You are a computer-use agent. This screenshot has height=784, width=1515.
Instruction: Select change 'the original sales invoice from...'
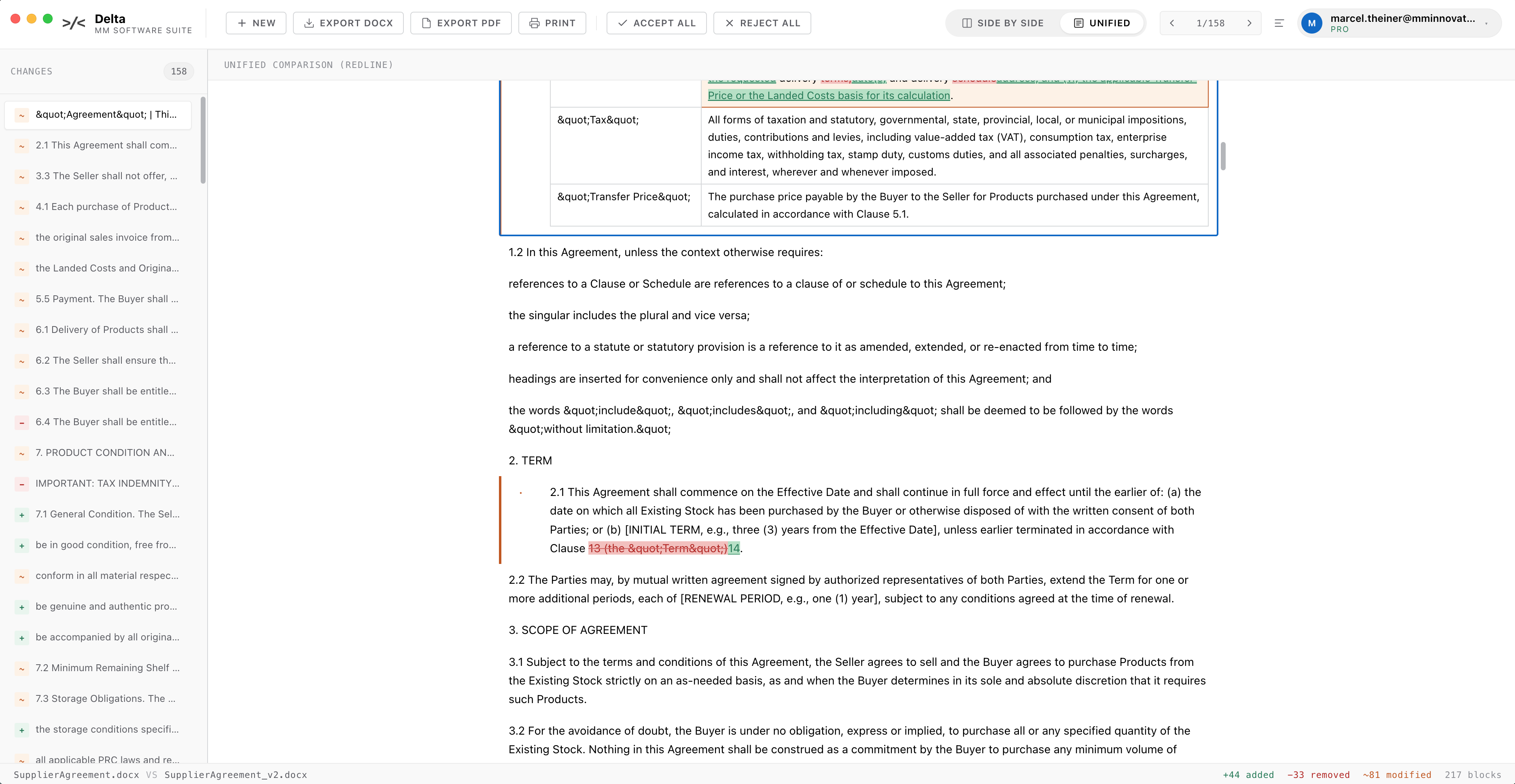[x=98, y=237]
